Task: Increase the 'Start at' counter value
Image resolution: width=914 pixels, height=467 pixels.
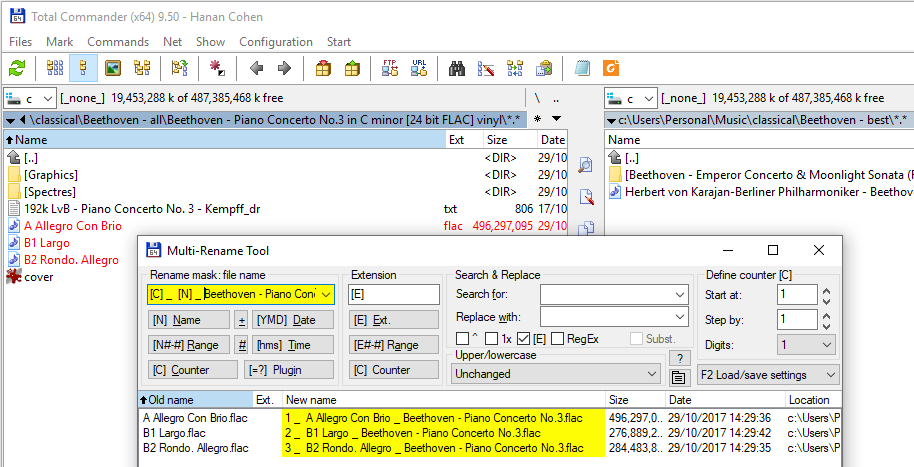Action: click(x=826, y=290)
